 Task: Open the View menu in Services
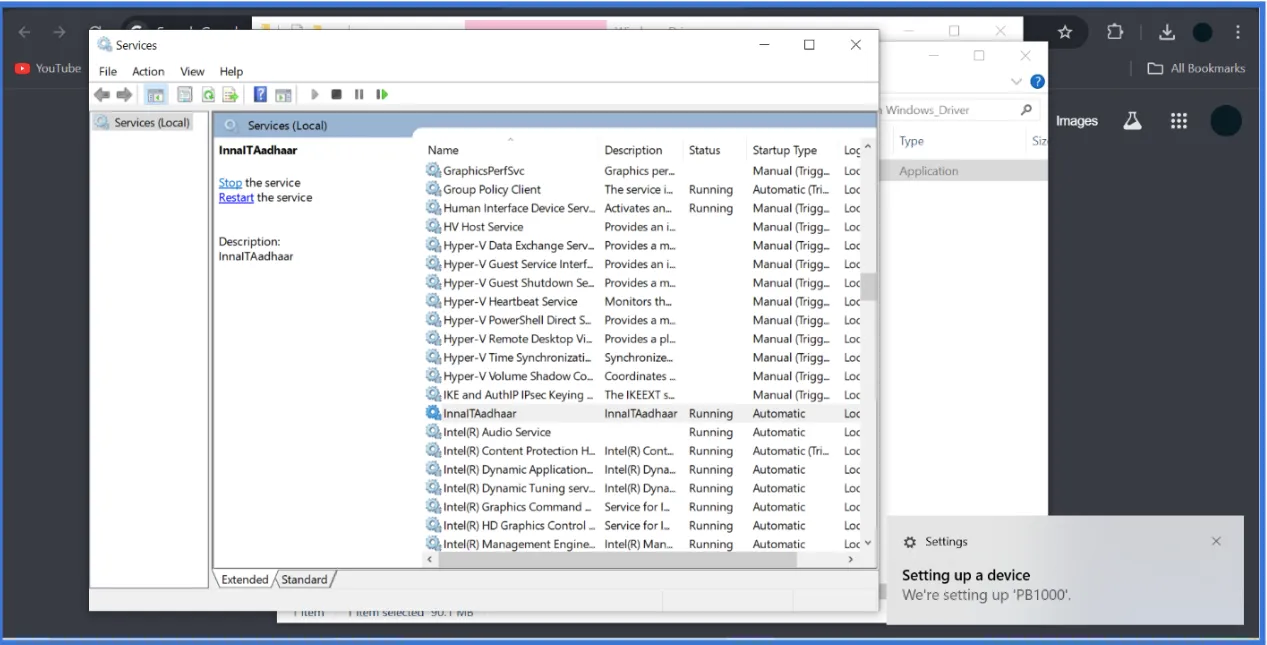pos(192,71)
